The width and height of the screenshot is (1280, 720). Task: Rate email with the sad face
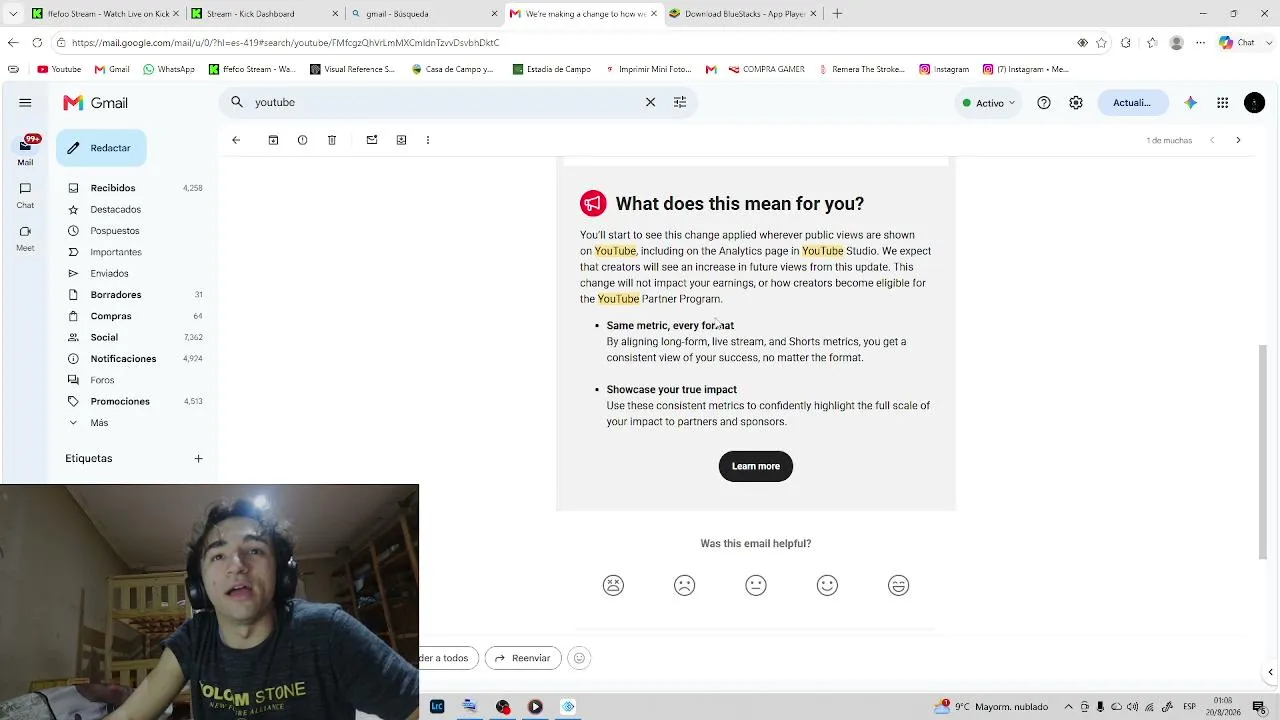click(684, 585)
